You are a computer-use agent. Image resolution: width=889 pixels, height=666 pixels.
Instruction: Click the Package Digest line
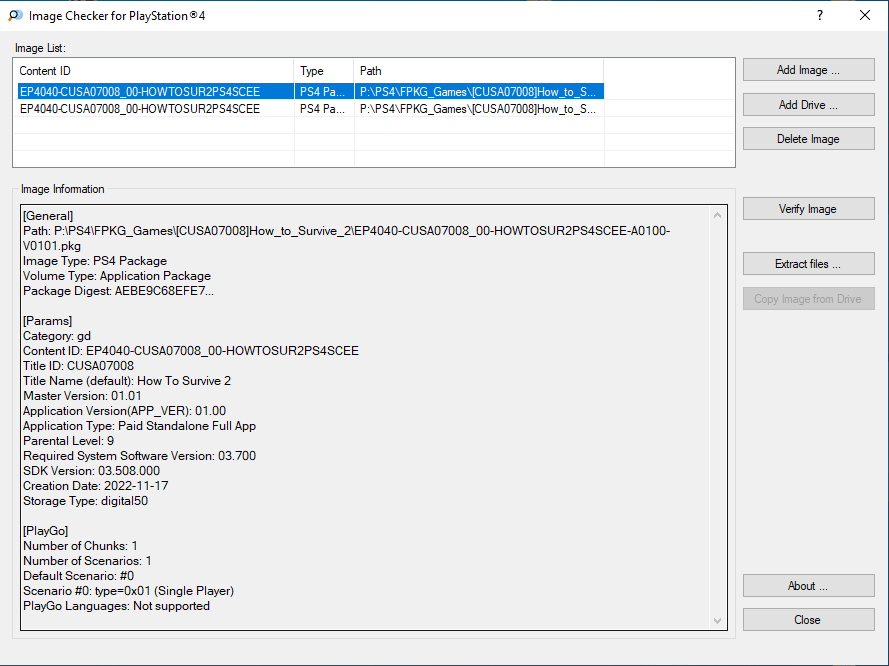coord(118,291)
